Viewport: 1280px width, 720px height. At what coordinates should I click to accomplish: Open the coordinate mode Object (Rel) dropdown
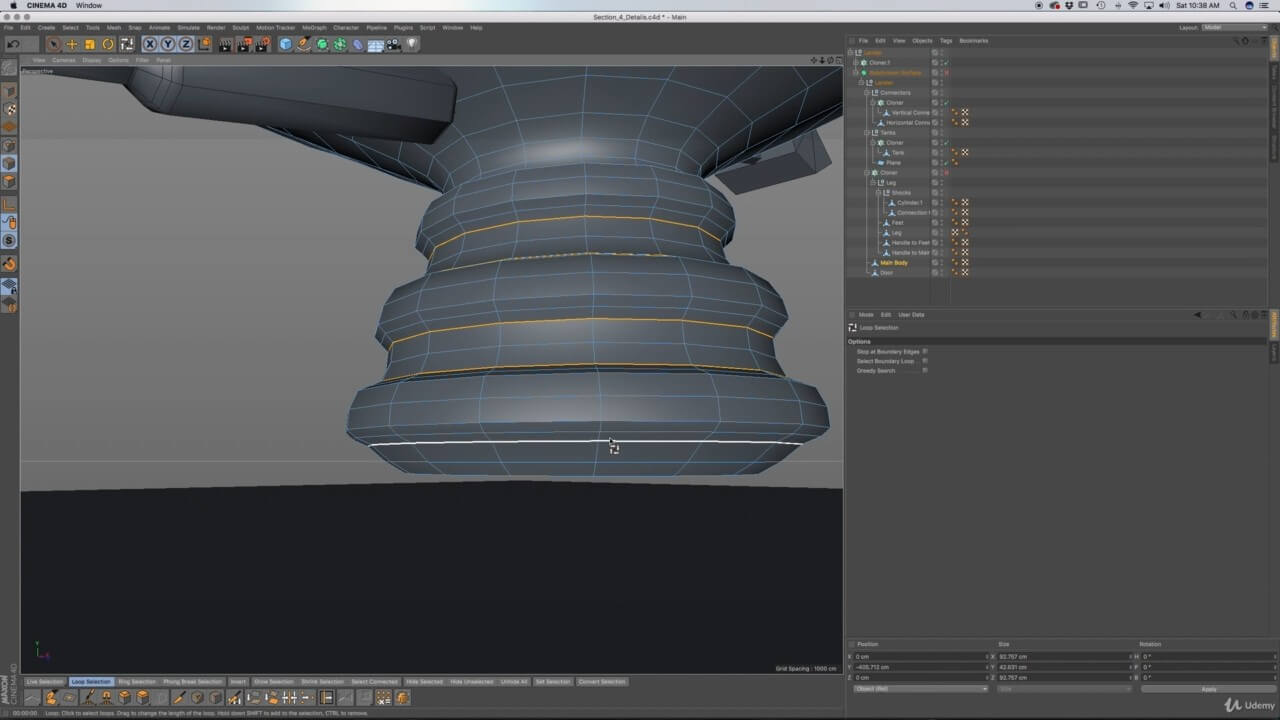click(x=920, y=689)
